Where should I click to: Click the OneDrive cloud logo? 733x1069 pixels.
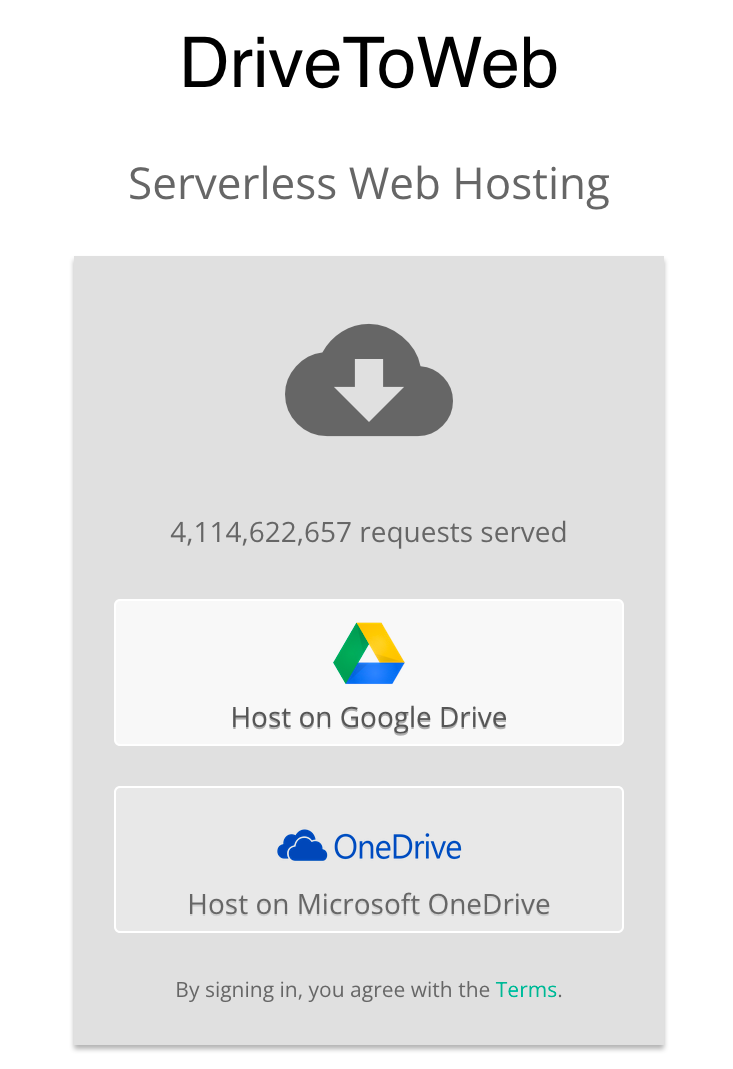tap(369, 846)
